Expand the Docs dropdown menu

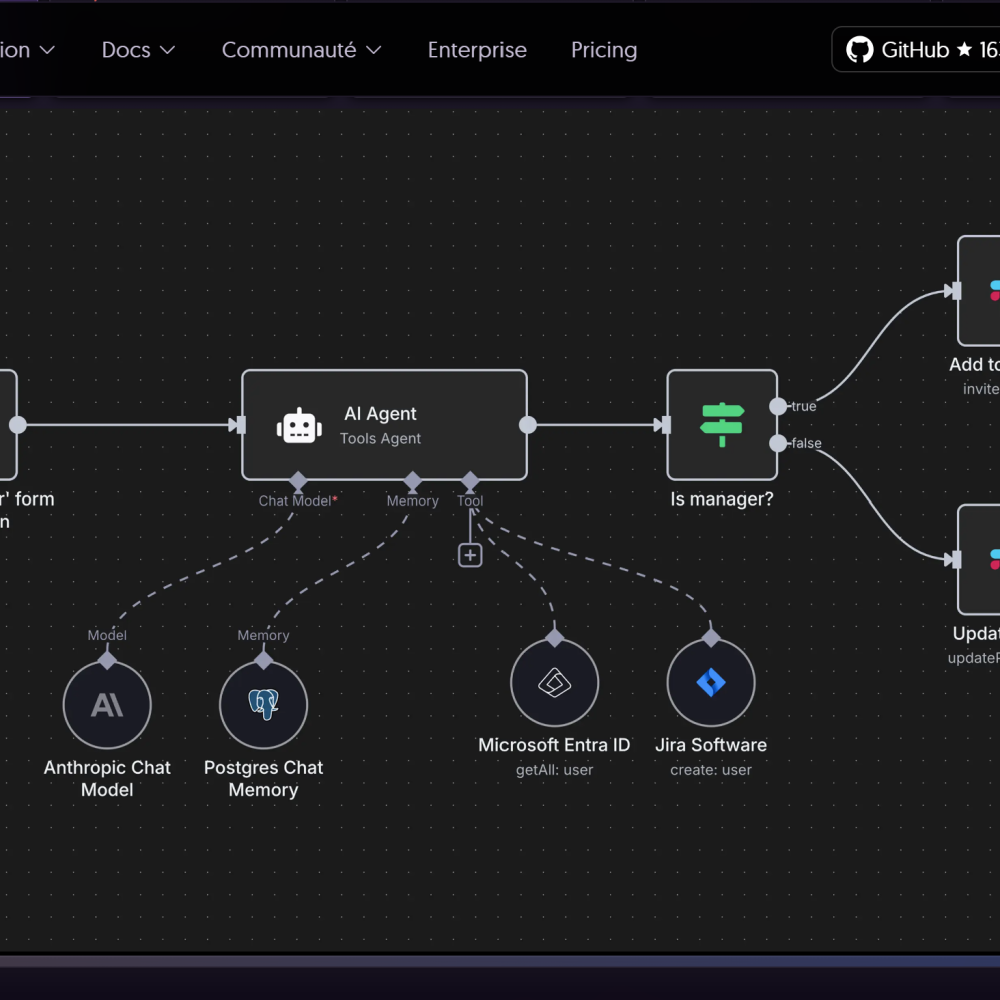pos(138,50)
